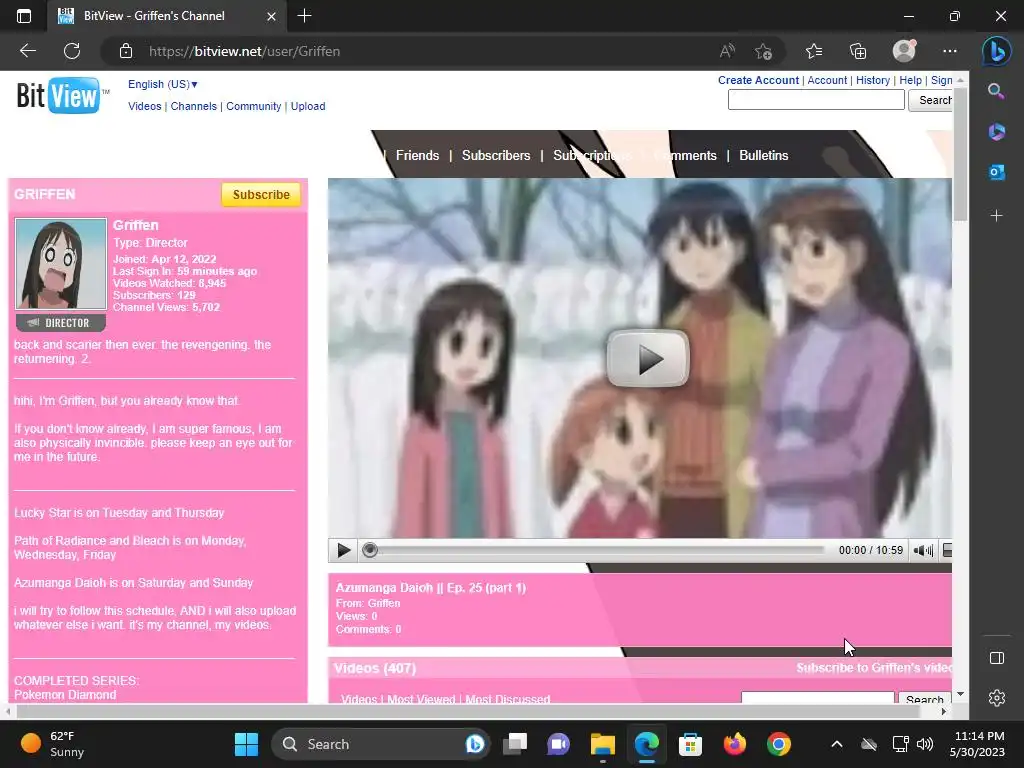Open the History link
1024x768 pixels.
click(x=872, y=80)
